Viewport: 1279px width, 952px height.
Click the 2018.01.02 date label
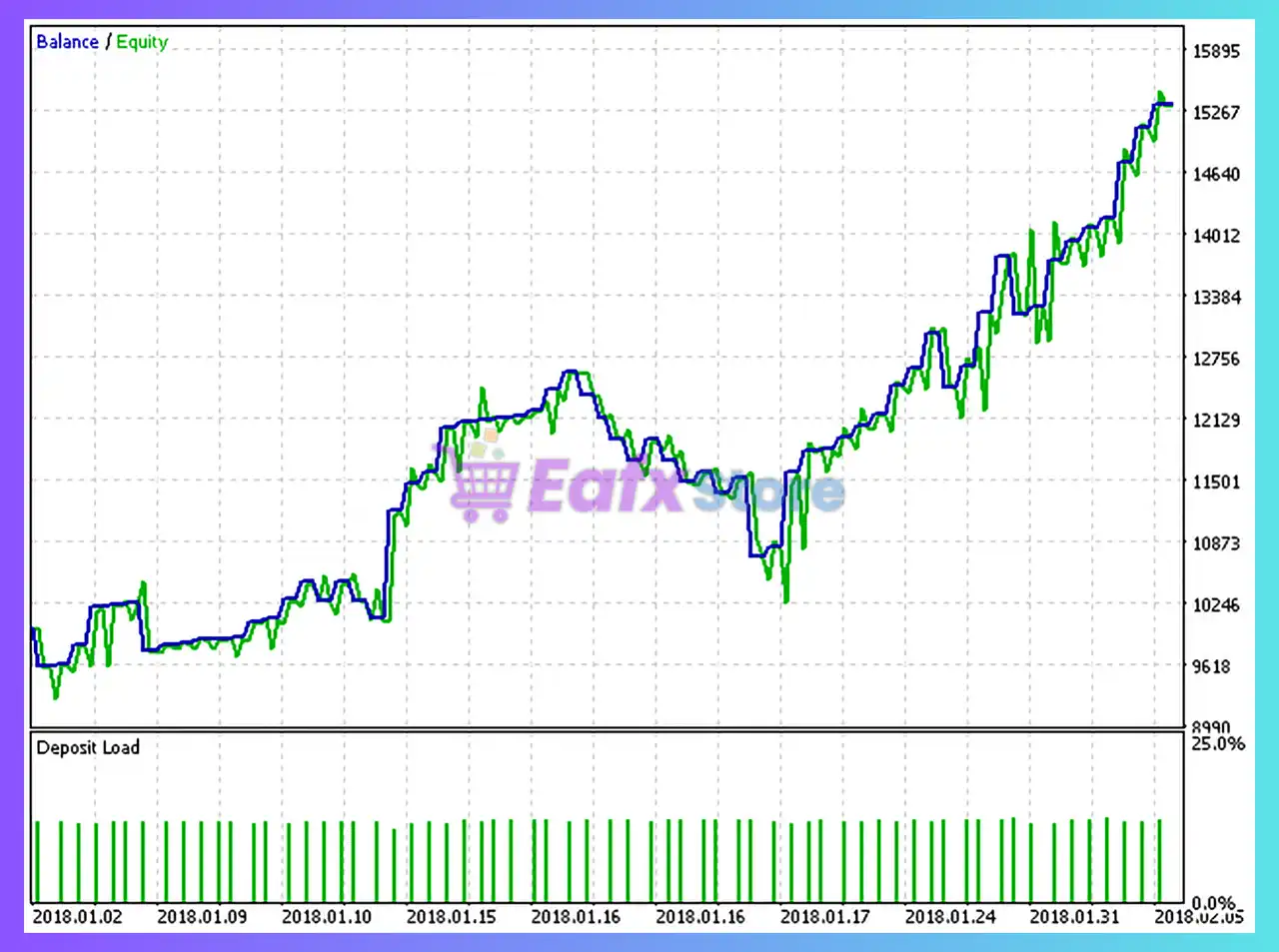coord(78,916)
